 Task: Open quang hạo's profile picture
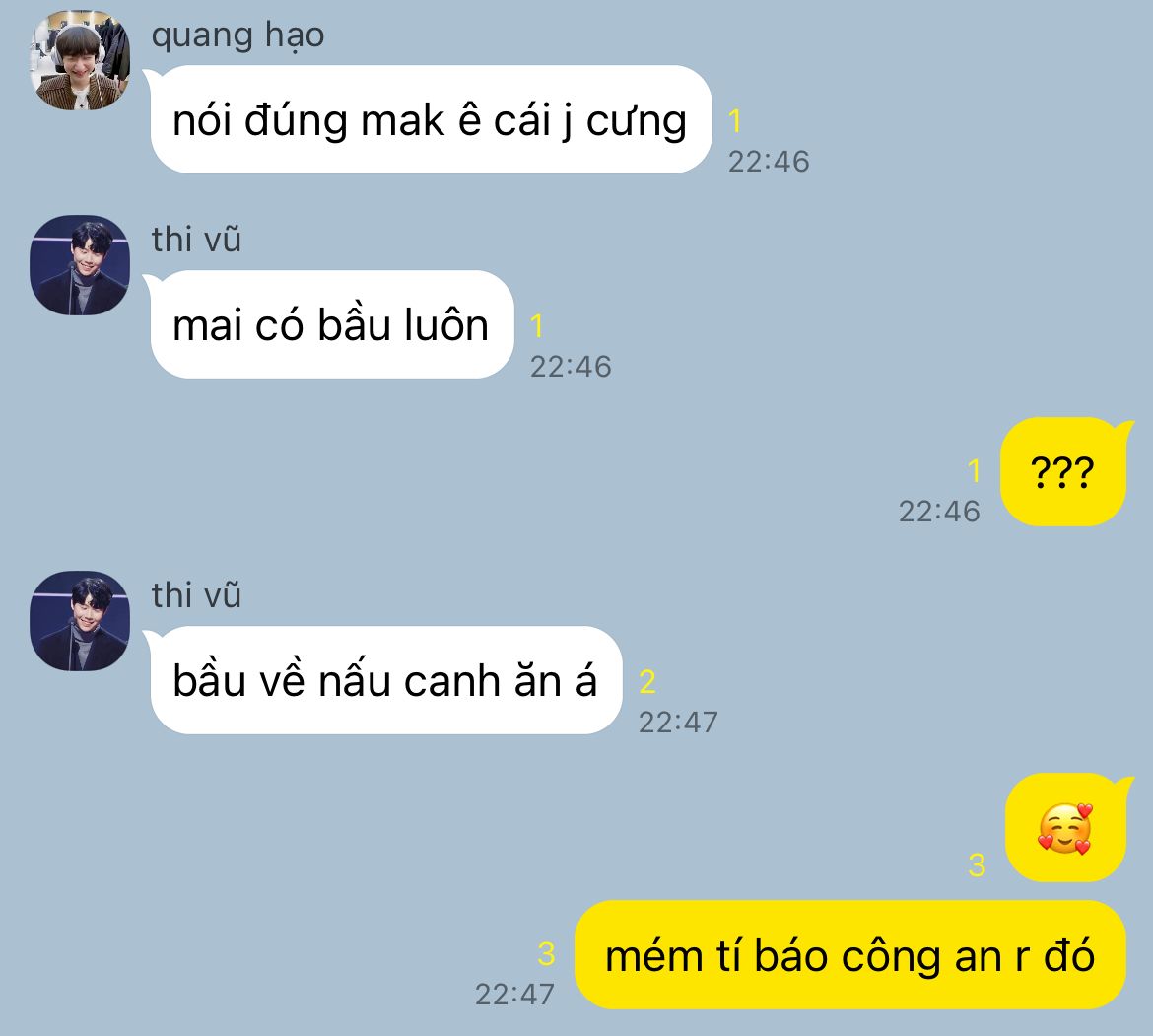80,60
